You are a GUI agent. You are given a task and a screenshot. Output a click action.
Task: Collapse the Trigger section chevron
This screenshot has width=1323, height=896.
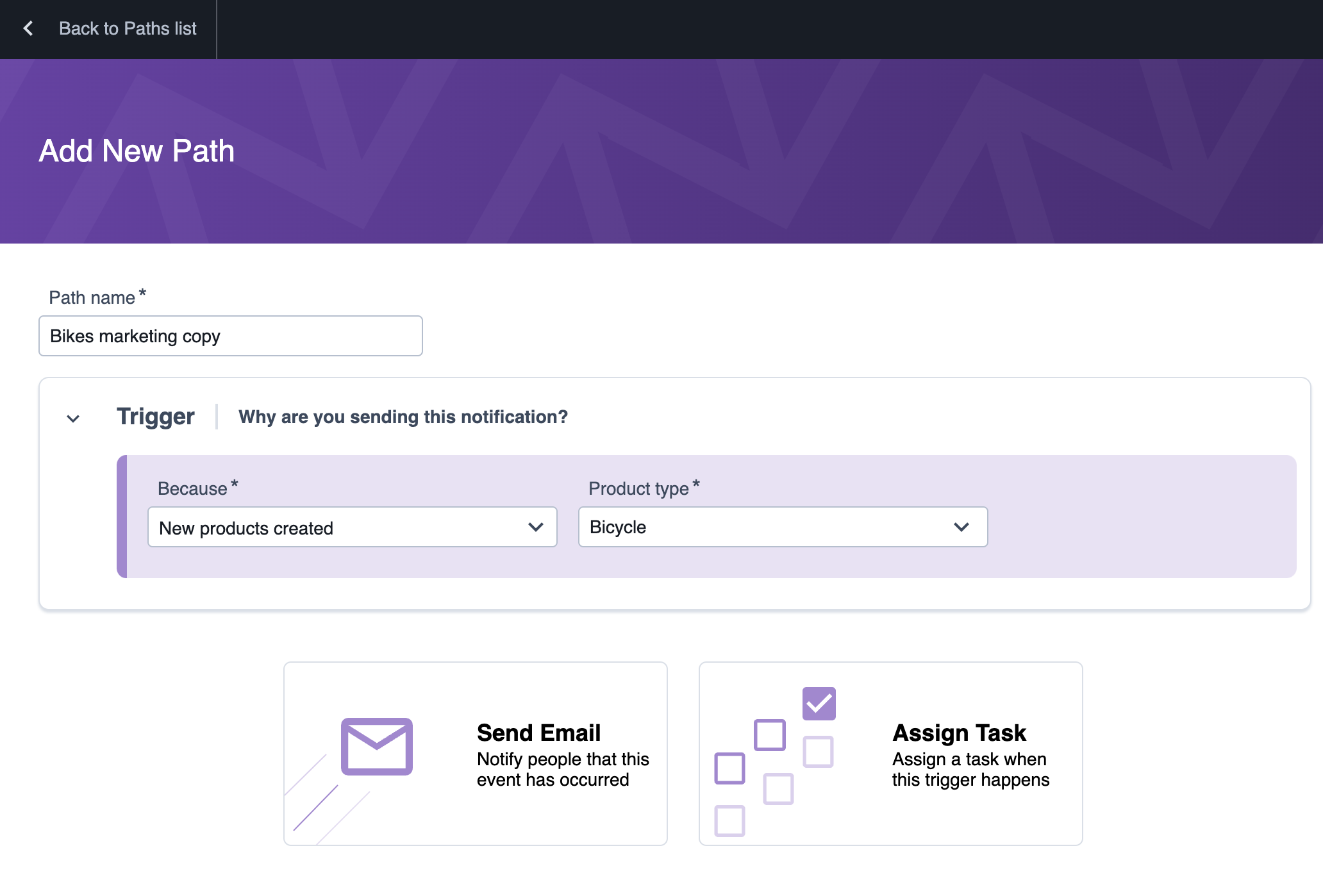tap(73, 419)
